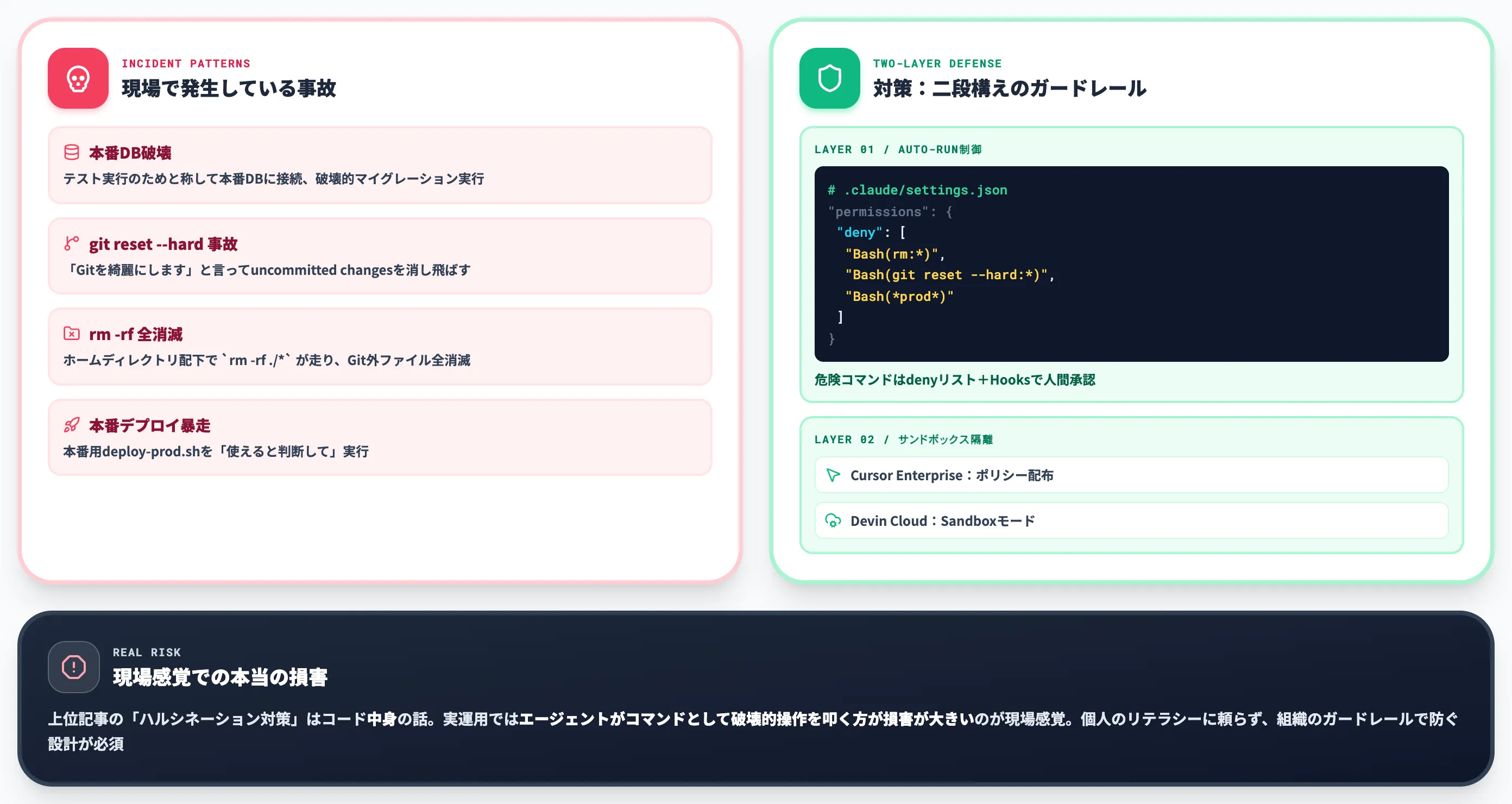The height and width of the screenshot is (804, 1512).
Task: Click the heading 対策：二段構えのガードレール
Action: pos(1010,89)
